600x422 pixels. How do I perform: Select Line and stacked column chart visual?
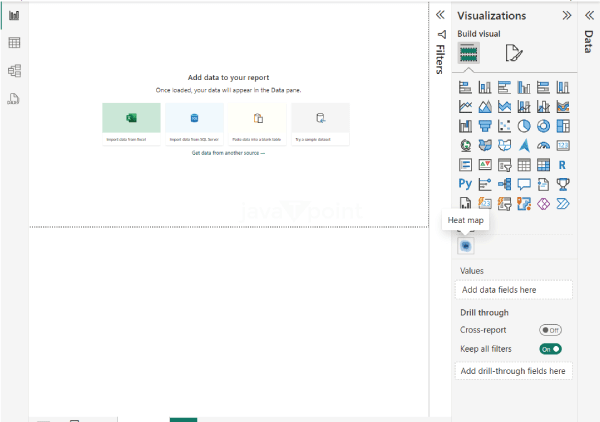click(524, 106)
